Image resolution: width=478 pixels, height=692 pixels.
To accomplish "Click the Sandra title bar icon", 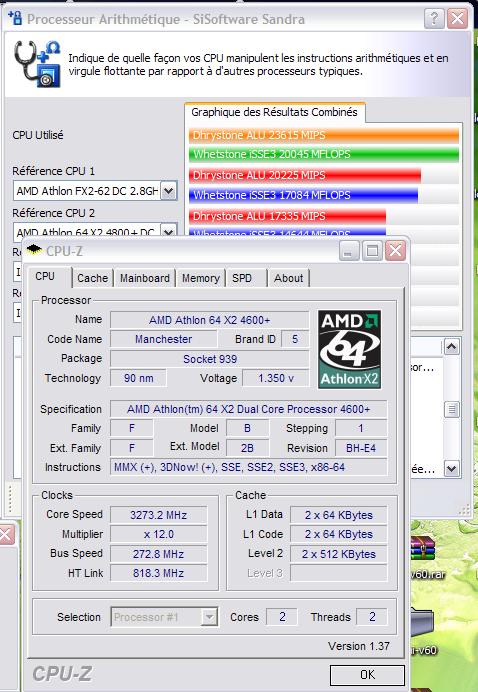I will 15,18.
